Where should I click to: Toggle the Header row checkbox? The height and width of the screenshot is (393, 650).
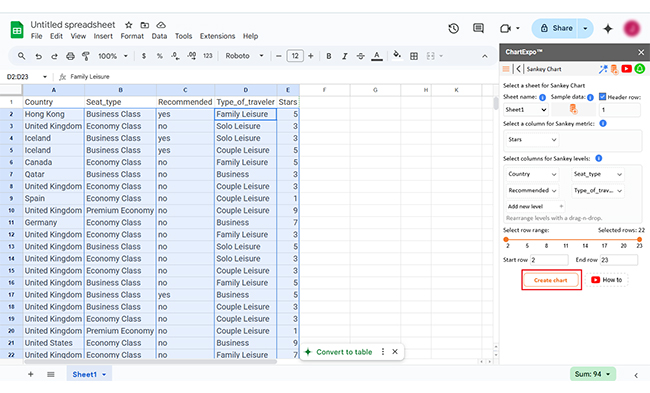point(603,97)
